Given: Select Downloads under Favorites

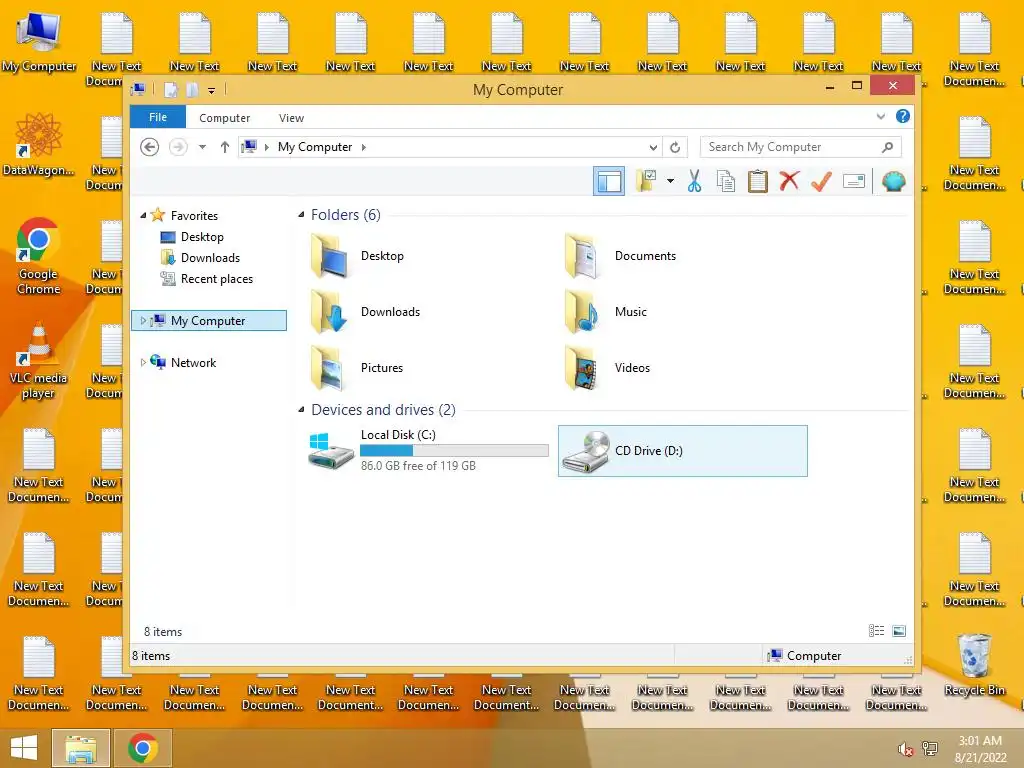Looking at the screenshot, I should (x=210, y=258).
